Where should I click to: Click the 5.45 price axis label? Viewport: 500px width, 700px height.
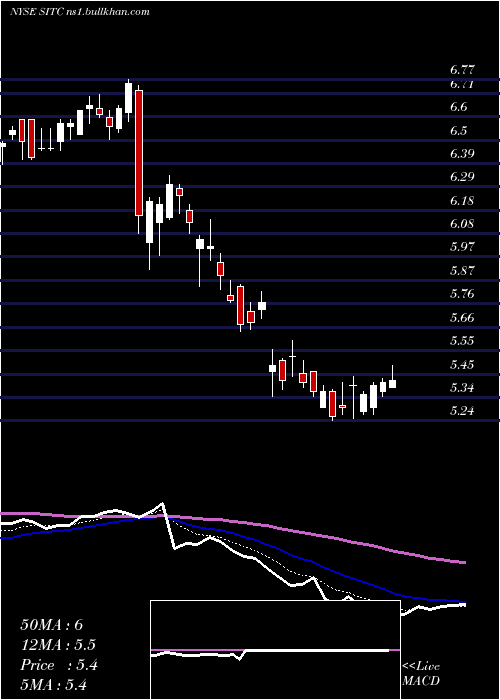pos(462,365)
